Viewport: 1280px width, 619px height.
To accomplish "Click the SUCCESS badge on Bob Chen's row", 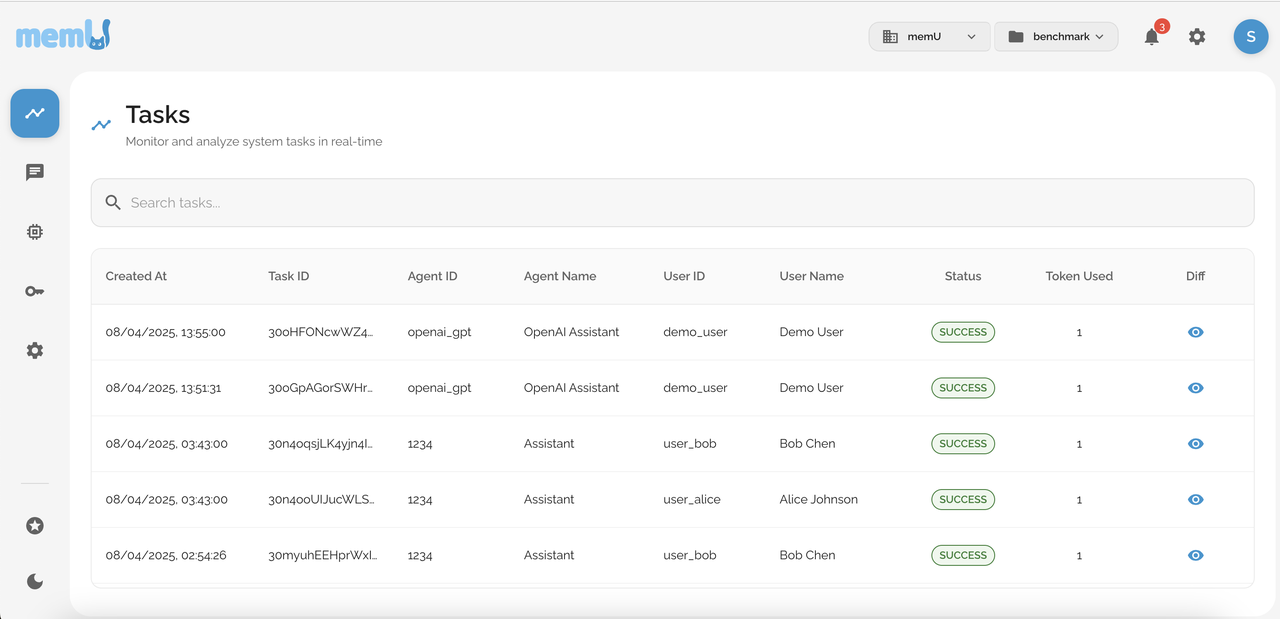I will pos(963,443).
